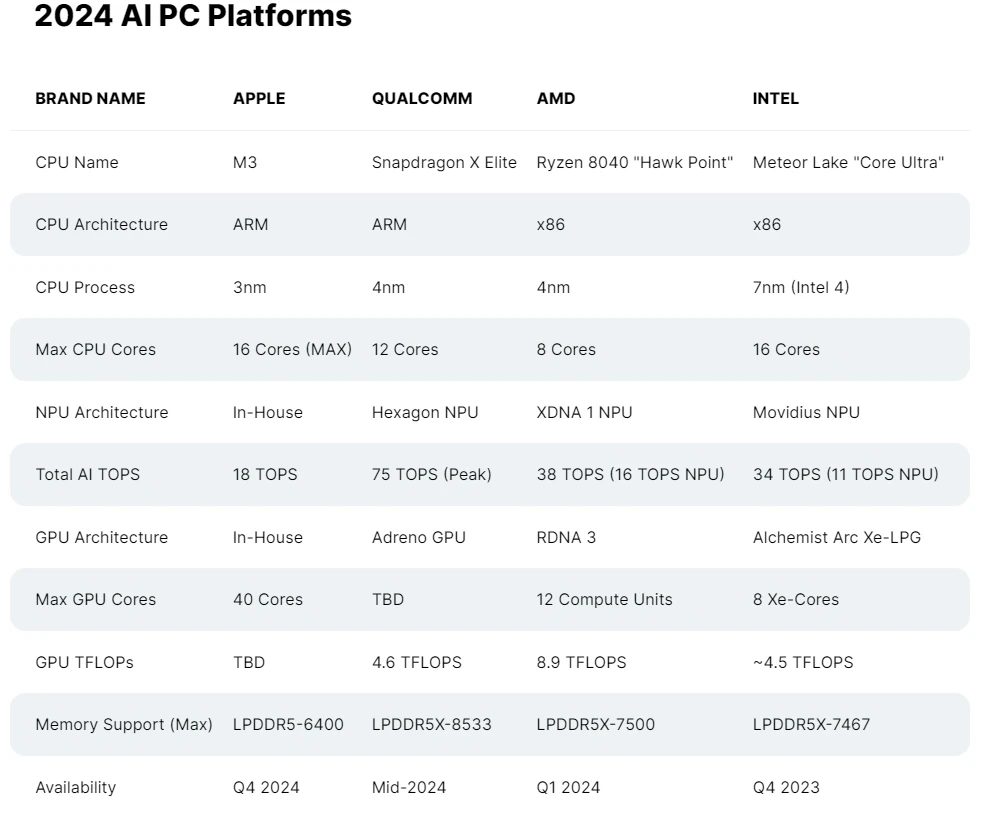
Task: Click the 'LPDDR5X-8533' memory cell
Action: (431, 724)
